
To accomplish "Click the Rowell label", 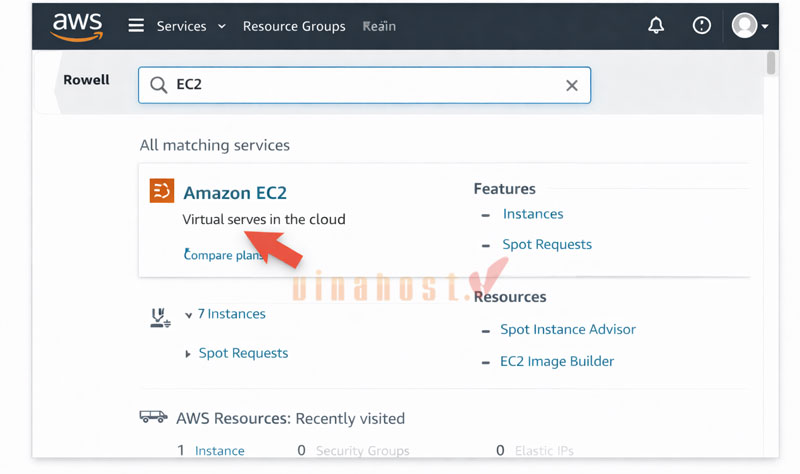I will (86, 80).
